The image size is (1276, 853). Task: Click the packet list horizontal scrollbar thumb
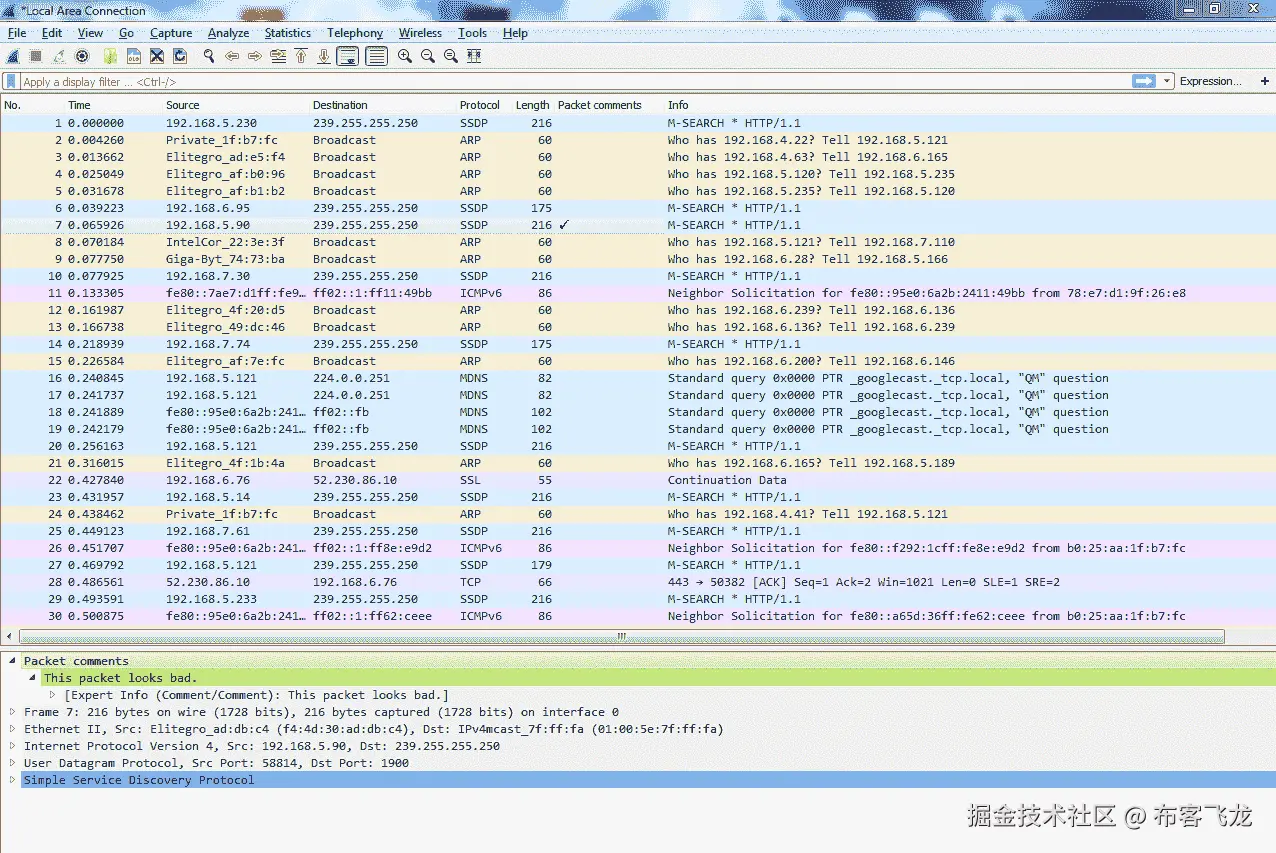tap(621, 636)
